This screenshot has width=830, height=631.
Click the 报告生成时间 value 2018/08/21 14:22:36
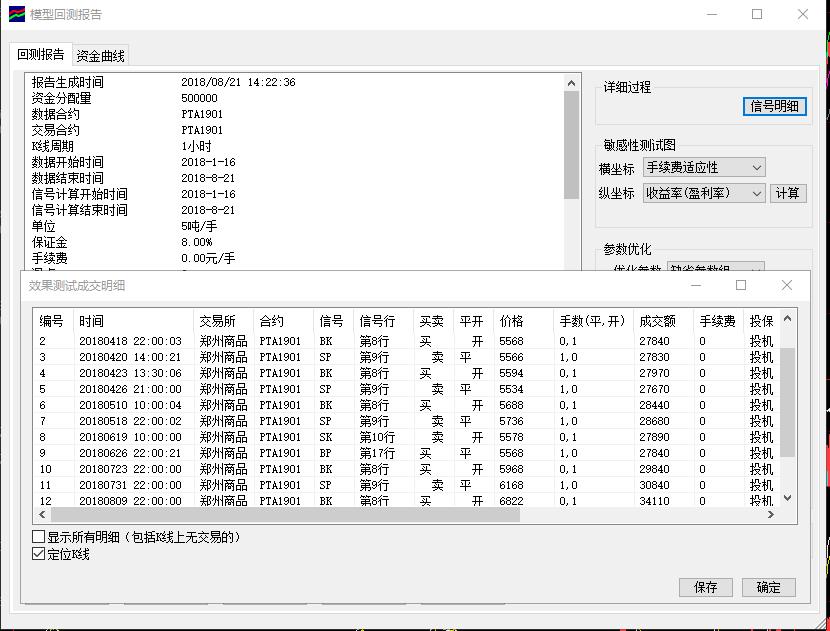(238, 82)
